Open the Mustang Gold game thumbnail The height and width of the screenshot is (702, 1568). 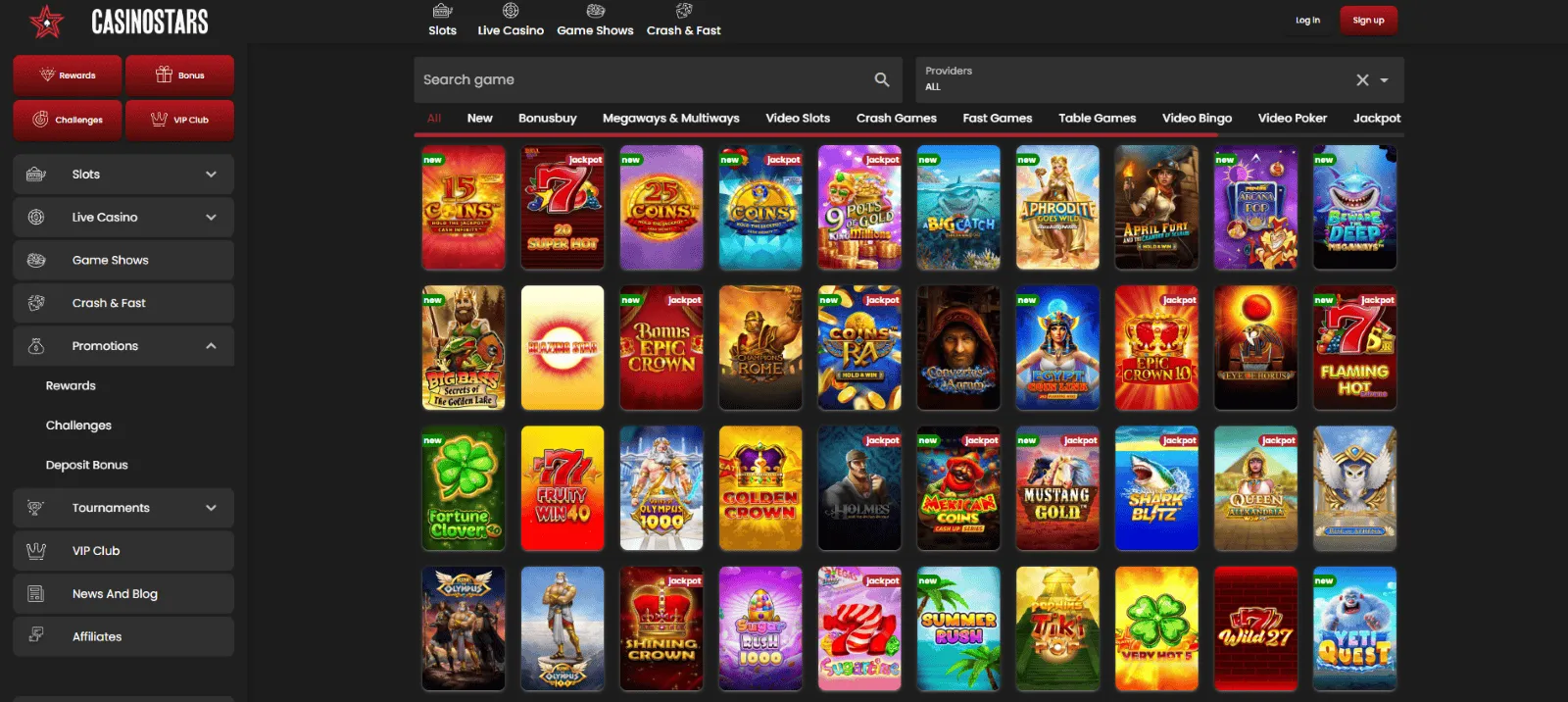pyautogui.click(x=1057, y=488)
